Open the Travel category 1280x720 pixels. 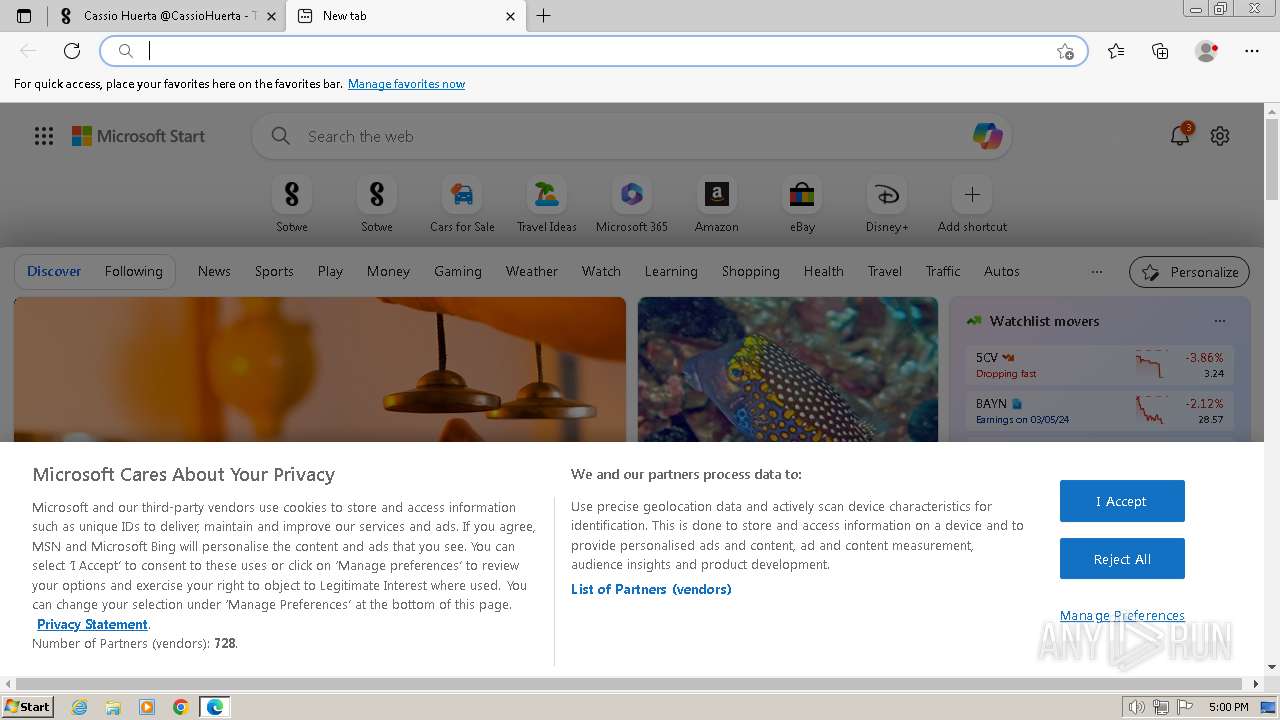885,271
